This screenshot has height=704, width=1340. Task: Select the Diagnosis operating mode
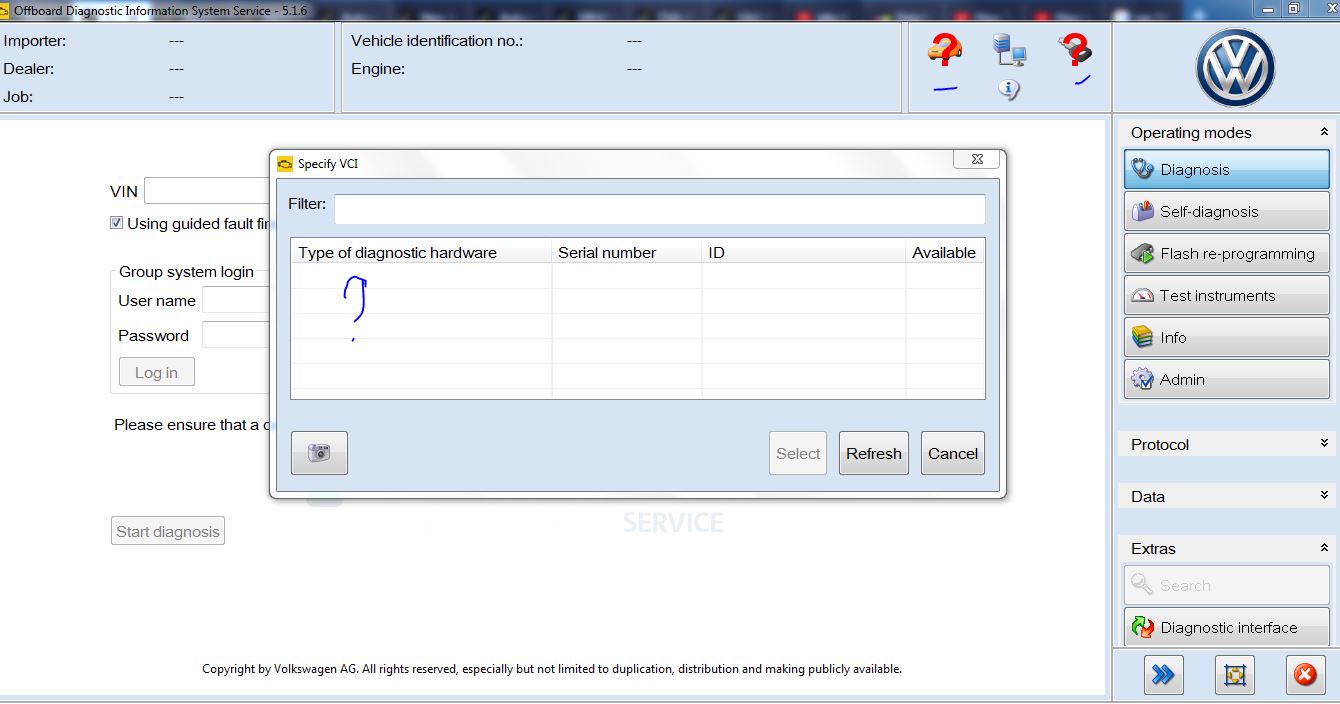point(1224,169)
